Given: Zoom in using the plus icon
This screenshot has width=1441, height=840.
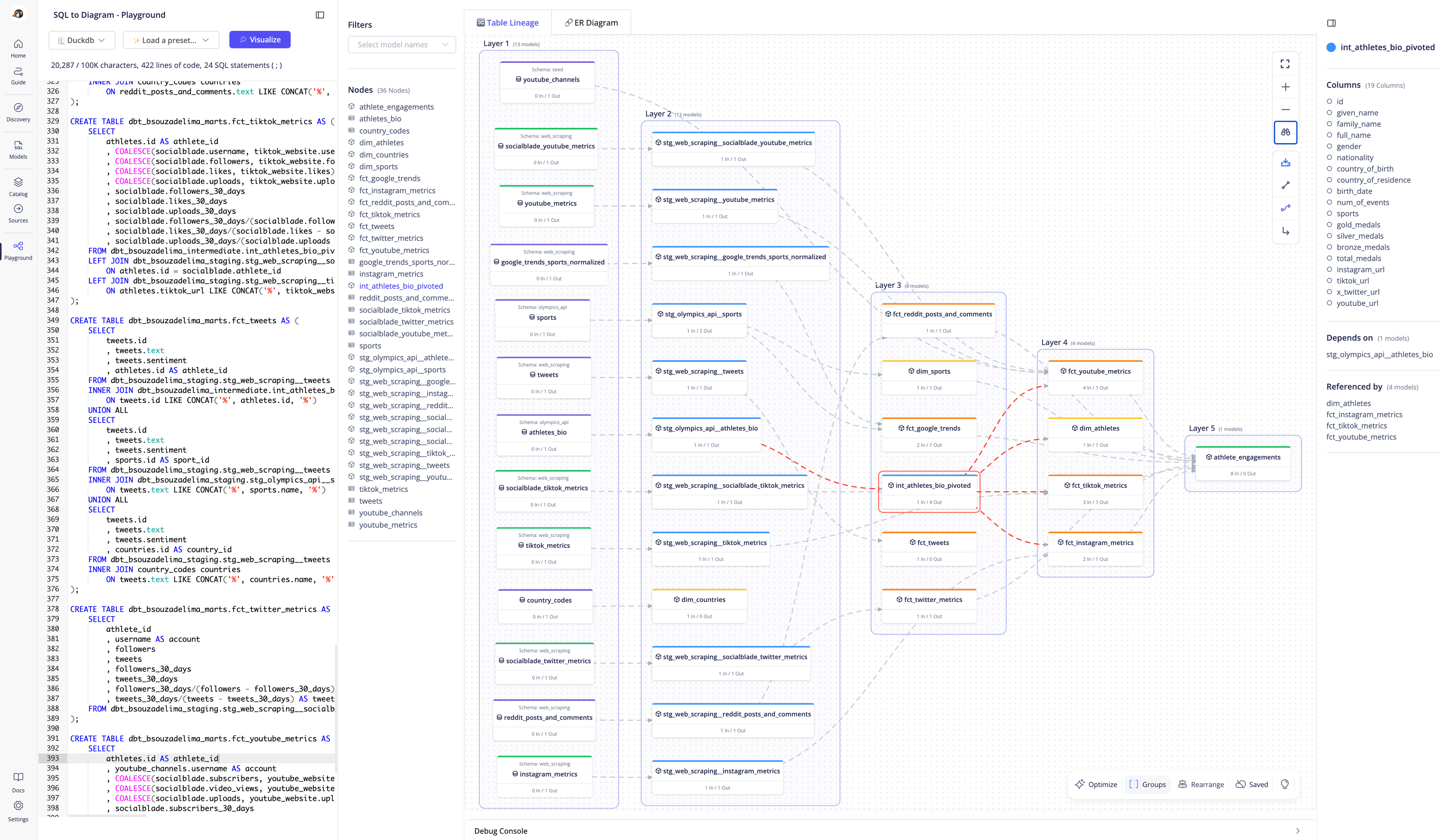Looking at the screenshot, I should [x=1285, y=86].
